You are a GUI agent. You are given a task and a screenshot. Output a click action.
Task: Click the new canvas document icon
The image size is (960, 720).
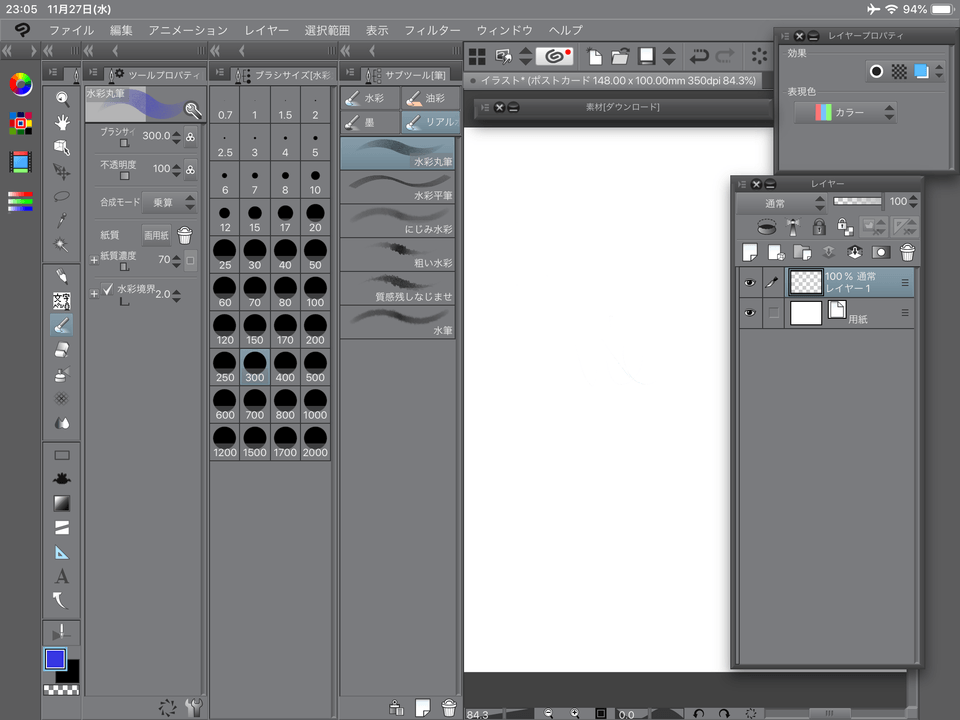tap(594, 56)
